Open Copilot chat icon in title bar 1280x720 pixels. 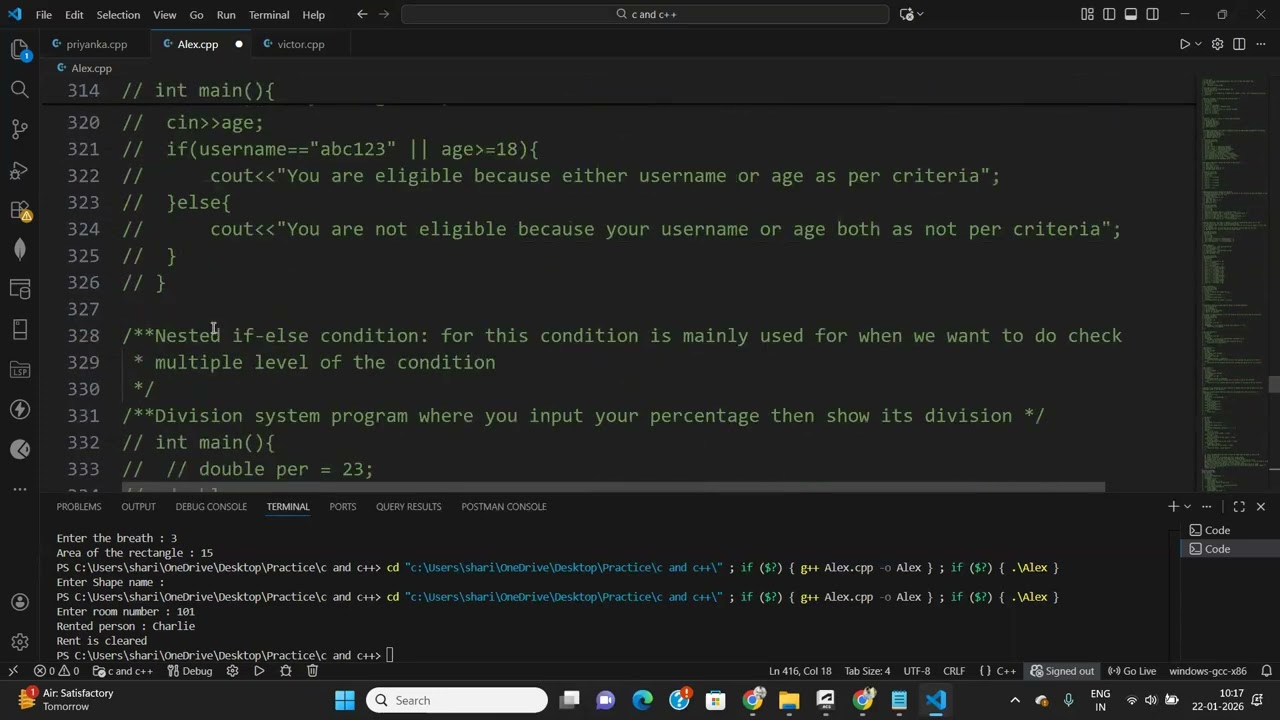tap(906, 14)
